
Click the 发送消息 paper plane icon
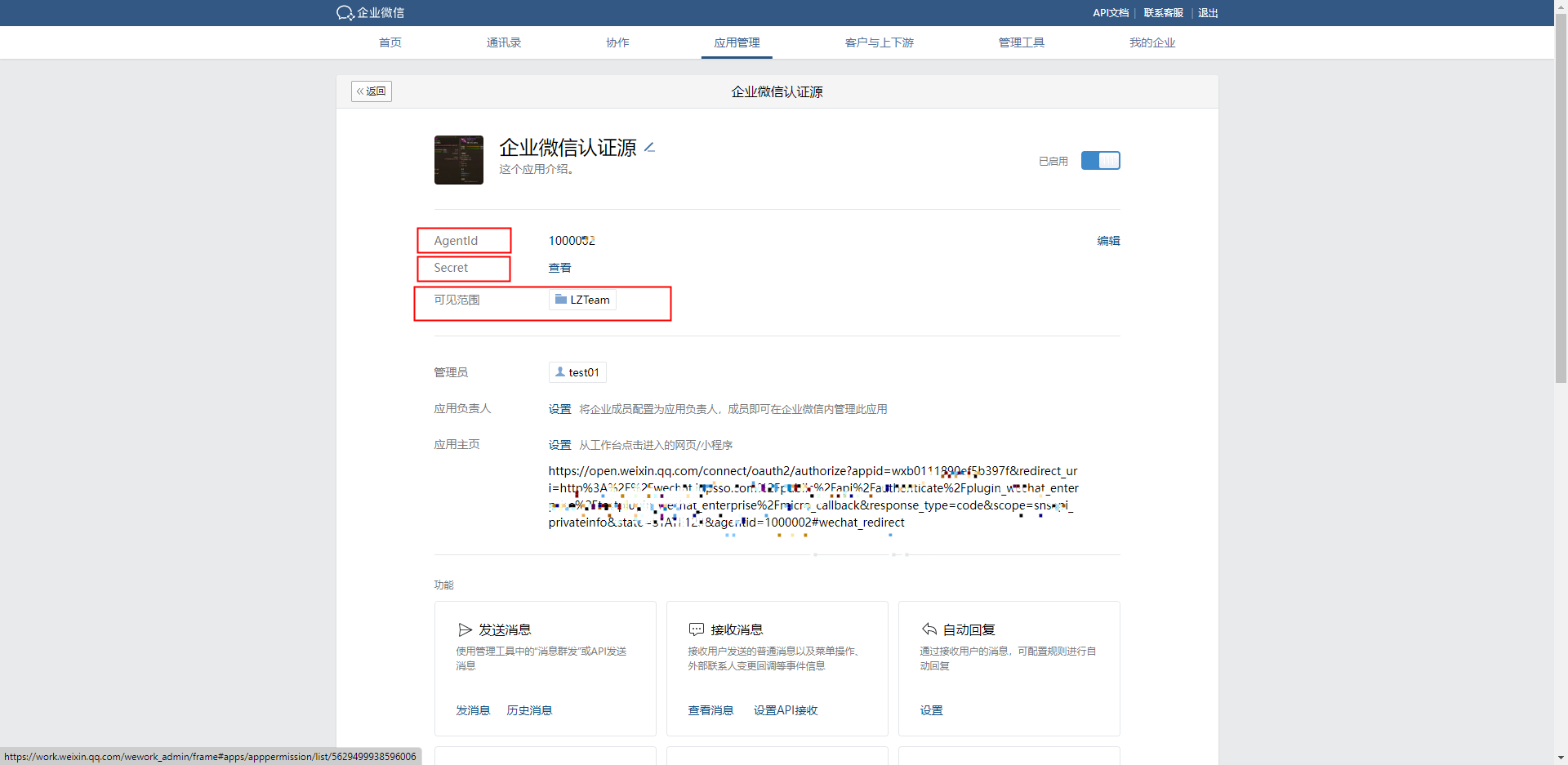pyautogui.click(x=465, y=629)
